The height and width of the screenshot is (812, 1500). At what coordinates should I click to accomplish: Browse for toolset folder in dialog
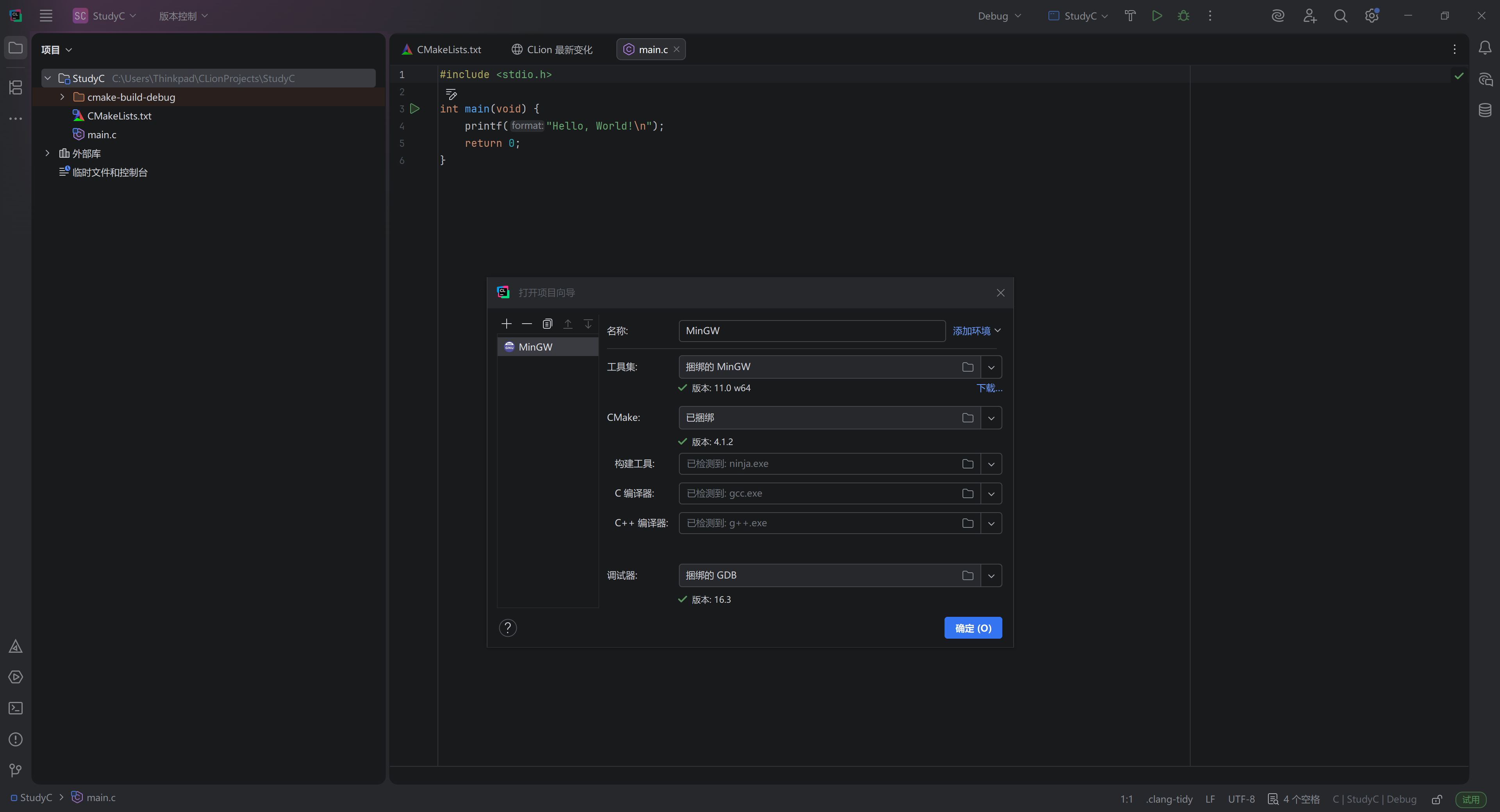coord(968,367)
